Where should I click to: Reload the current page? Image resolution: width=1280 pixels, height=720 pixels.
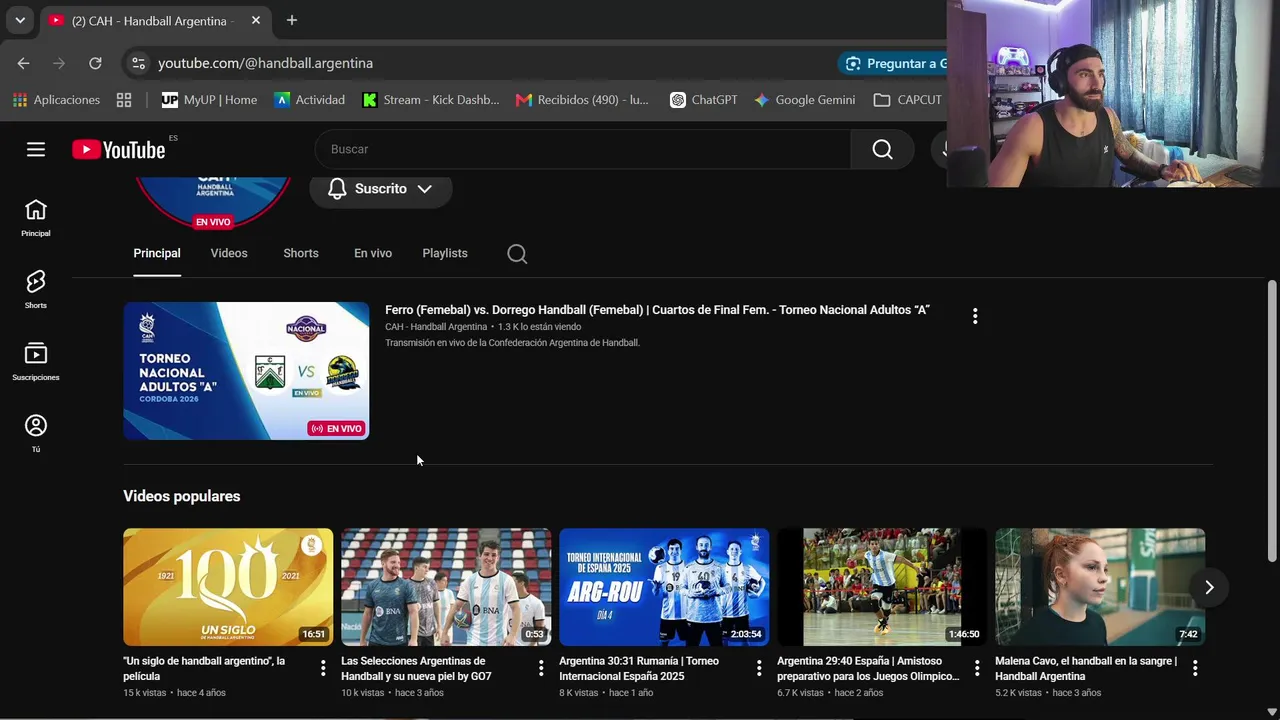(x=95, y=63)
